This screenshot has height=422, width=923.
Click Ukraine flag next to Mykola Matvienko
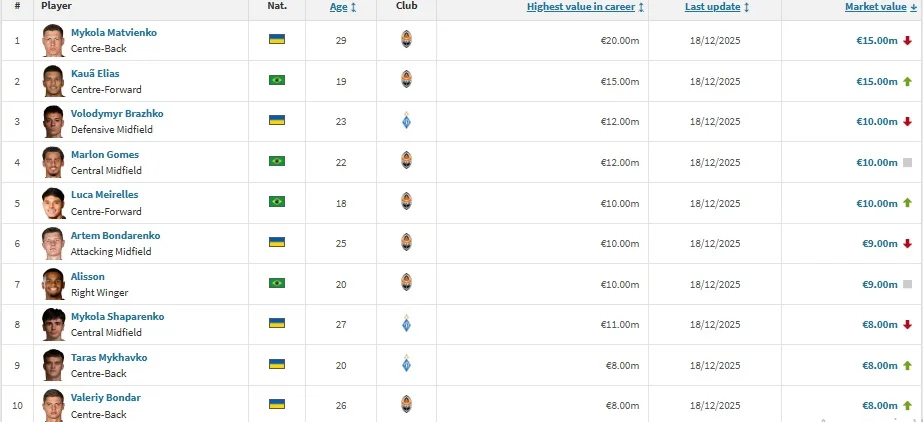(x=277, y=40)
